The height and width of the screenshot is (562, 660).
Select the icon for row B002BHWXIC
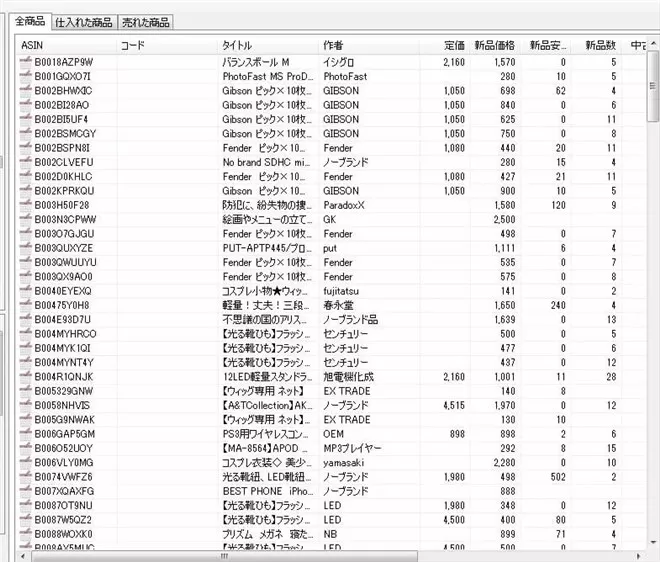[26, 91]
